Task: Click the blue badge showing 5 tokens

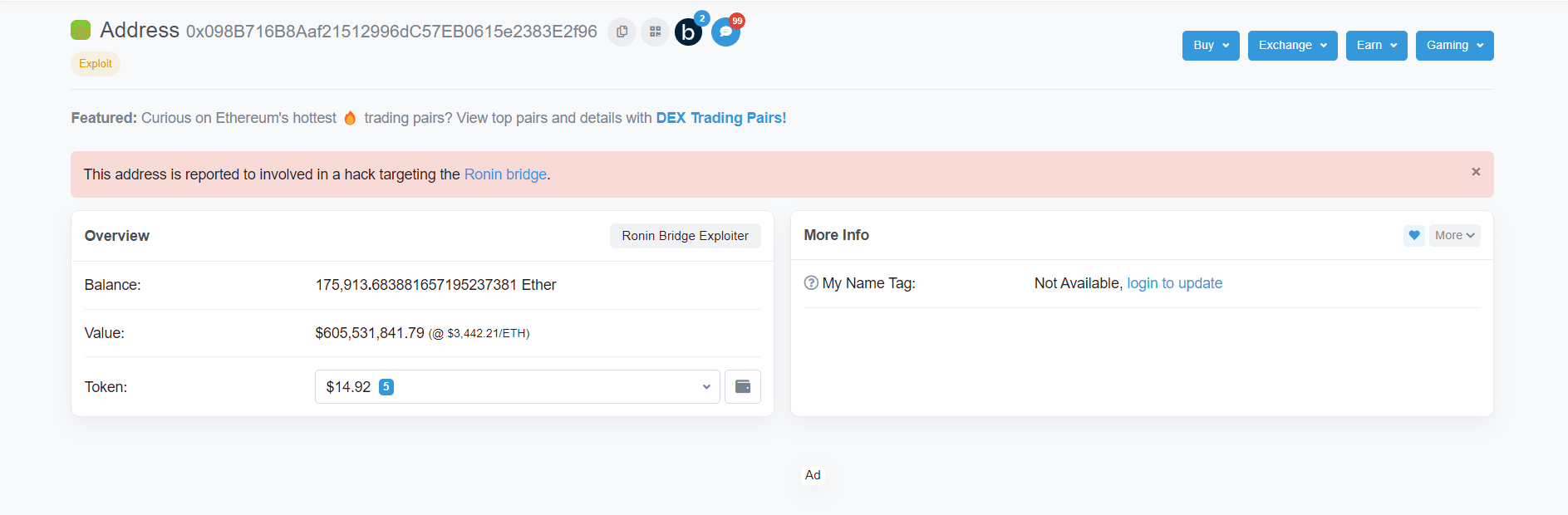Action: [x=386, y=386]
